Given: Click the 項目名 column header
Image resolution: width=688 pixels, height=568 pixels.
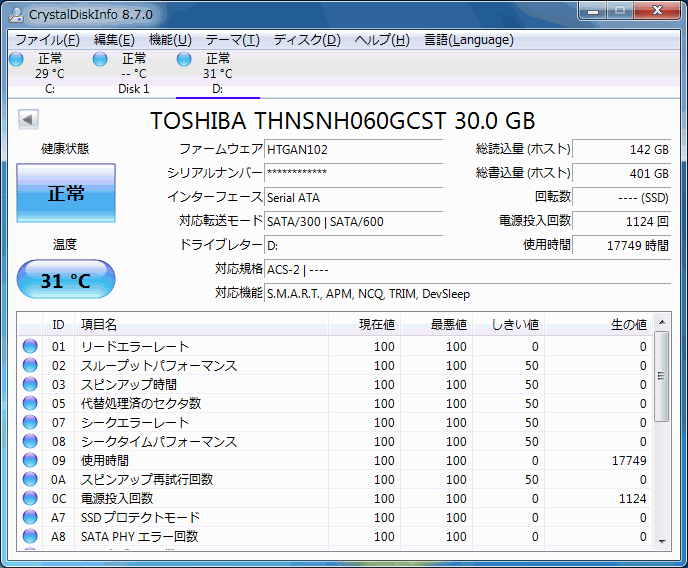Looking at the screenshot, I should coord(201,325).
